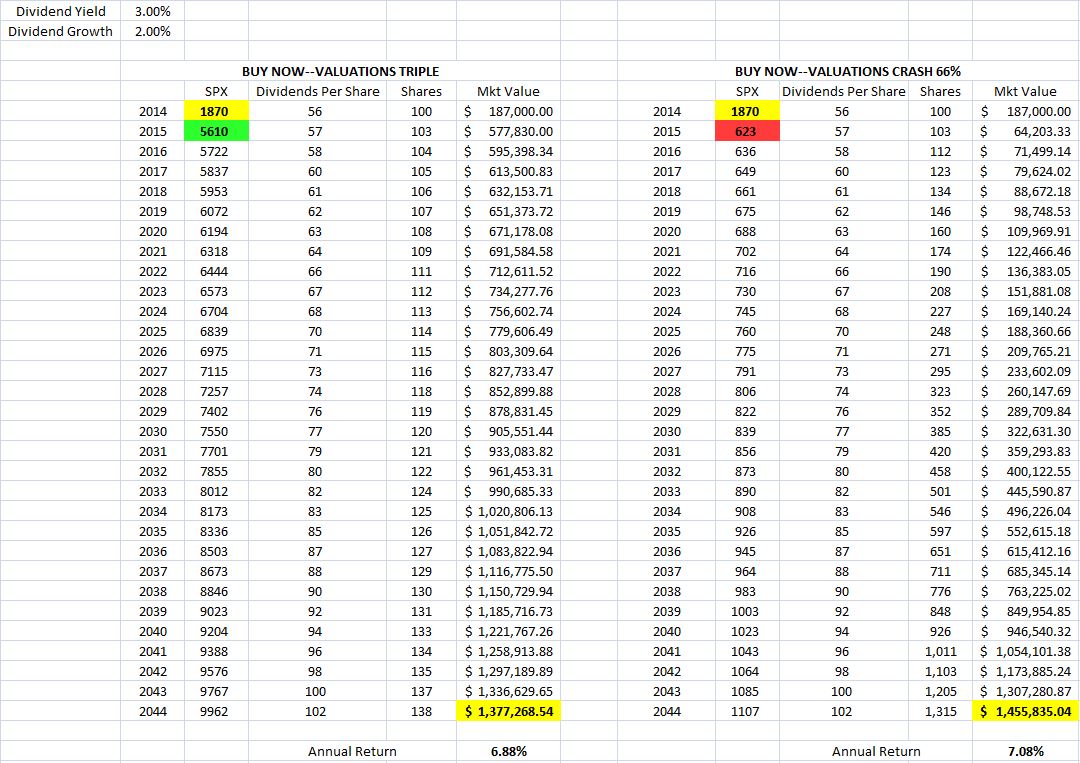This screenshot has width=1080, height=763.
Task: Click the market value cell $1,020,806.13
Action: click(508, 511)
